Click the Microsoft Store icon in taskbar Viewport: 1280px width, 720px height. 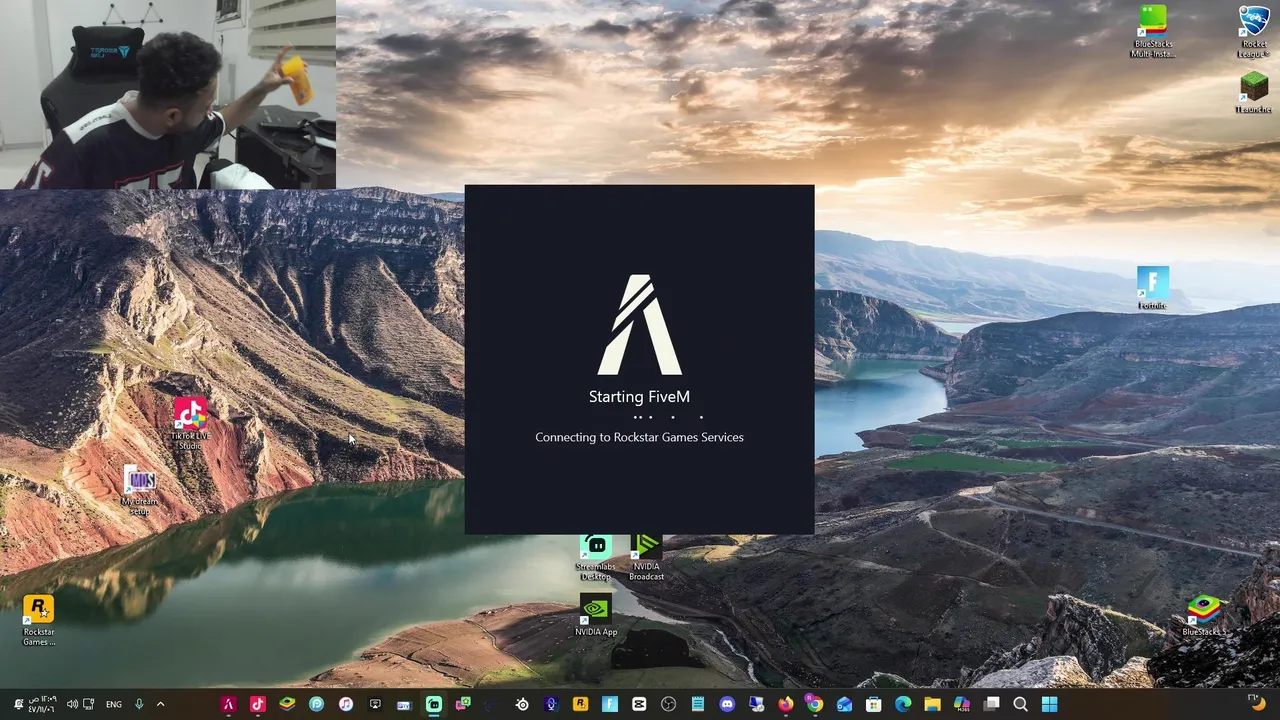(x=874, y=704)
